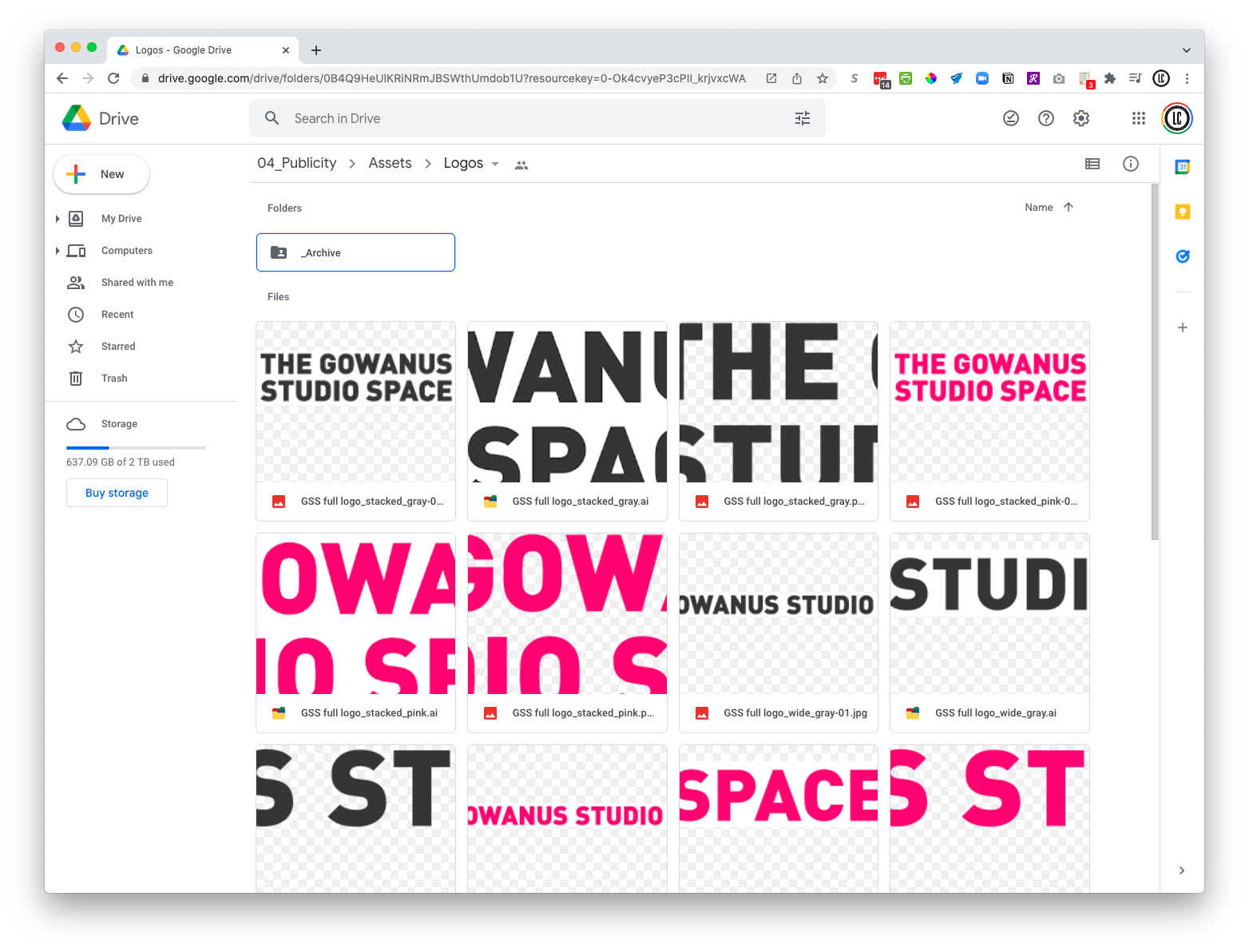Bookmark this page star icon
This screenshot has width=1249, height=952.
pos(823,78)
